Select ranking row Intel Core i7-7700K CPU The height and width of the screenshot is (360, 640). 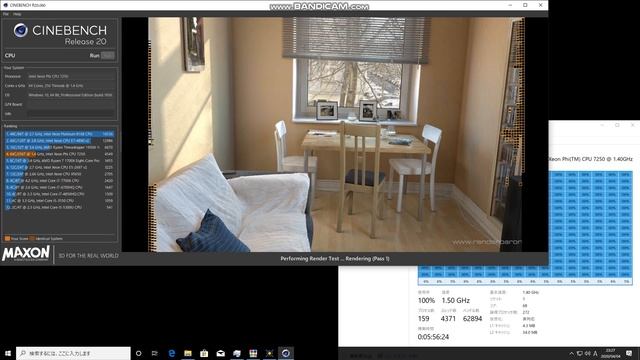tap(60, 180)
